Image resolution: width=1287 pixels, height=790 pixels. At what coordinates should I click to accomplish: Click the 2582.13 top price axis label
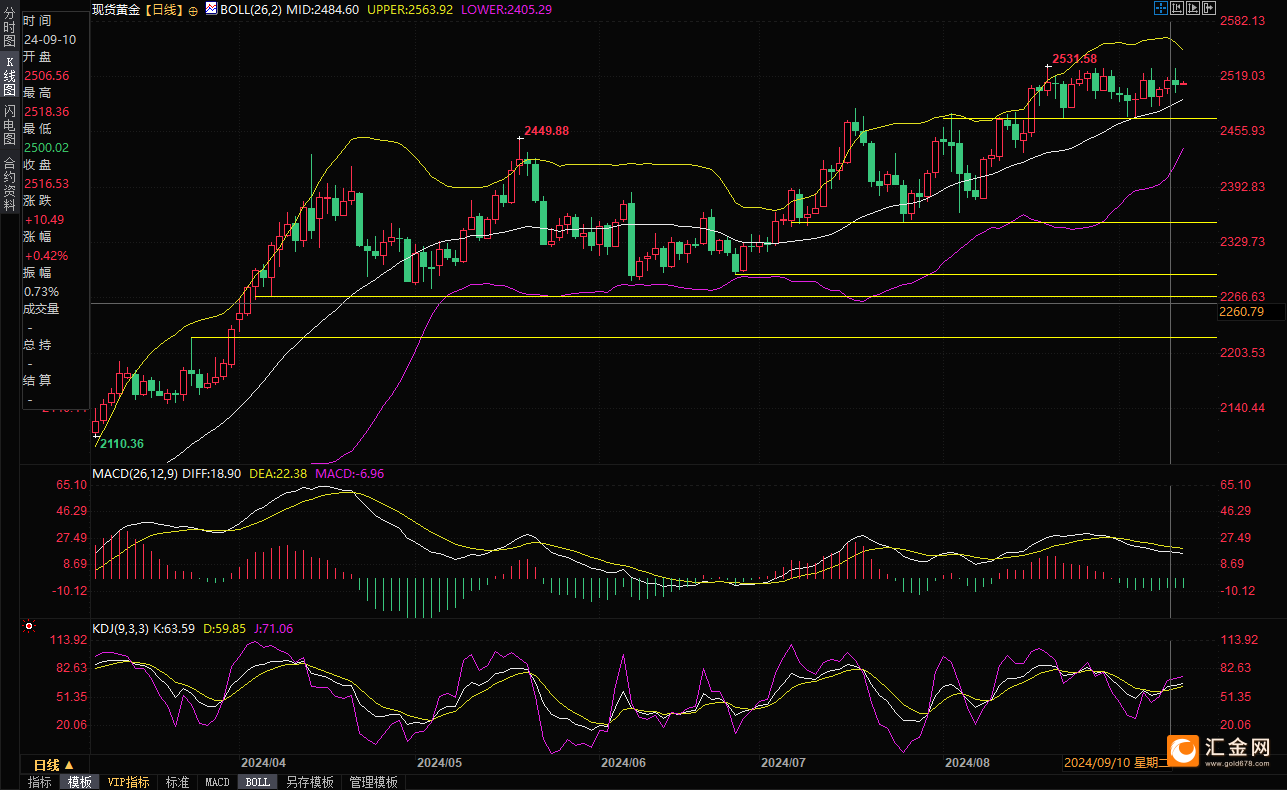point(1243,21)
